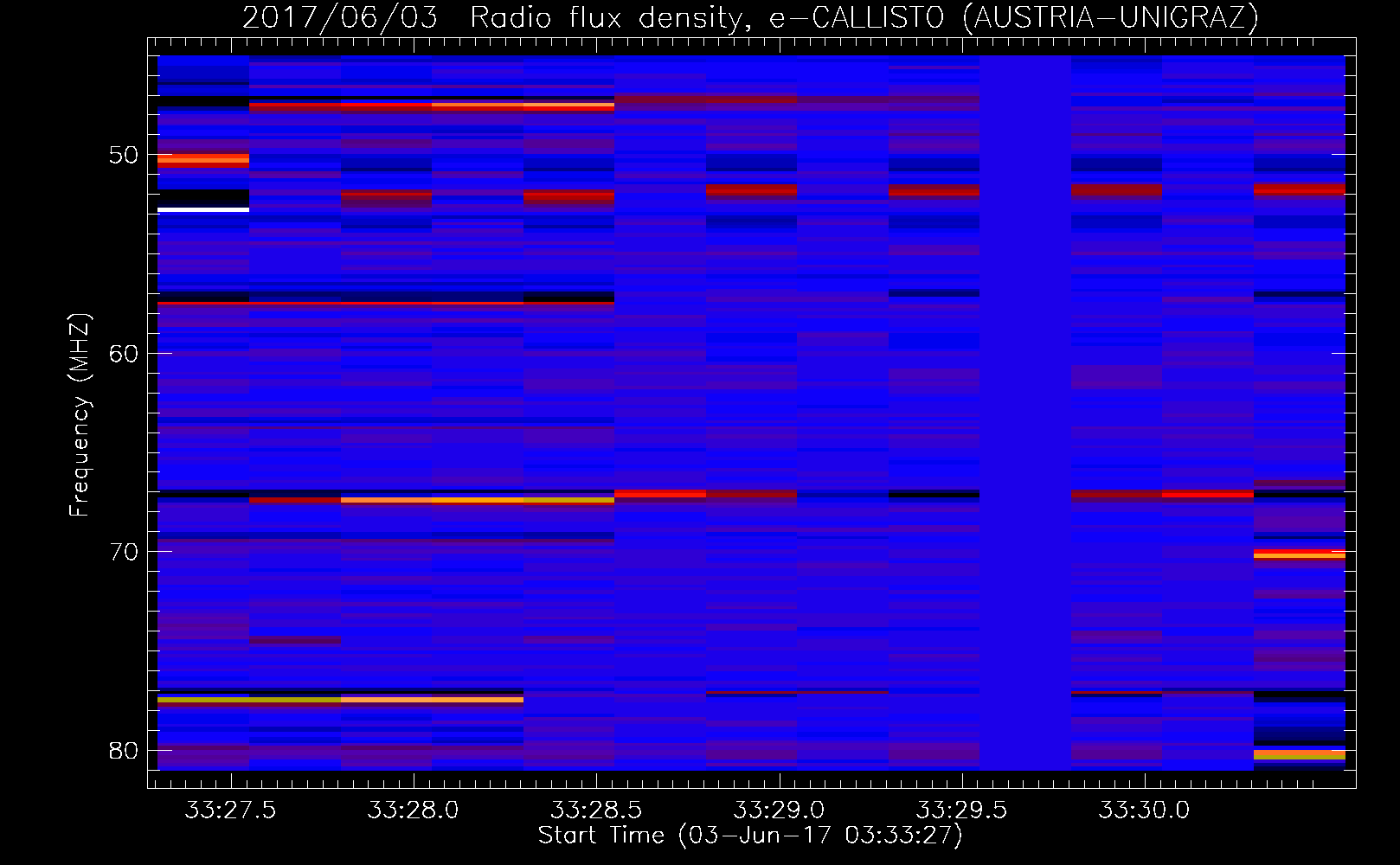
Task: Click the frequency tick label '80'
Action: 124,750
